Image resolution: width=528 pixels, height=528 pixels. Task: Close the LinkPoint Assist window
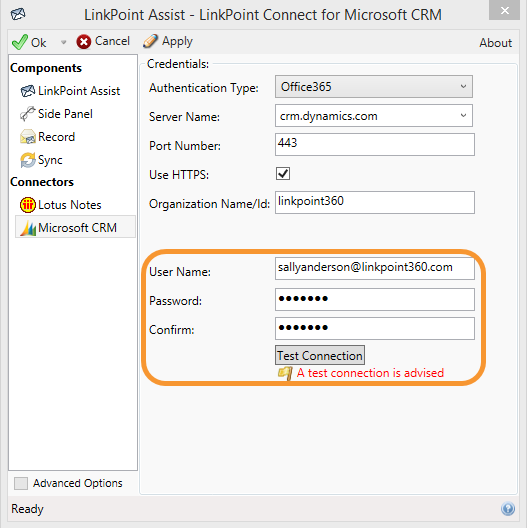[504, 10]
